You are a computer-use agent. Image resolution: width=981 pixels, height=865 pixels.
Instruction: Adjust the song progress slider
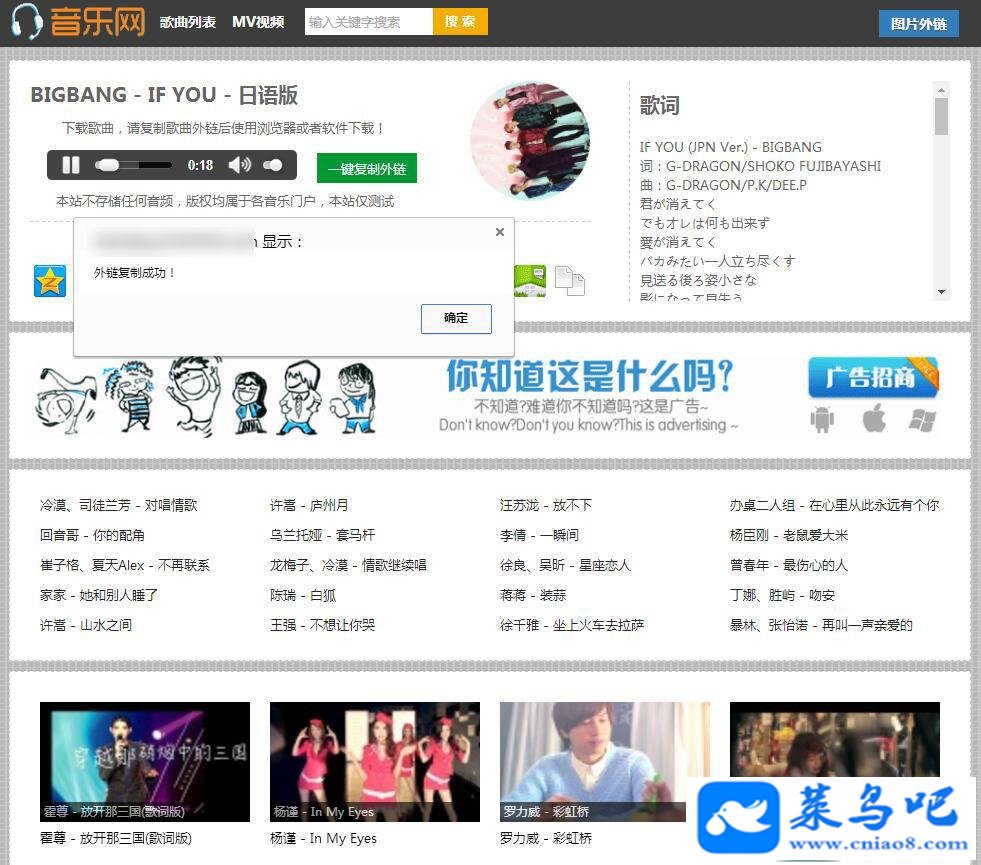pos(133,165)
